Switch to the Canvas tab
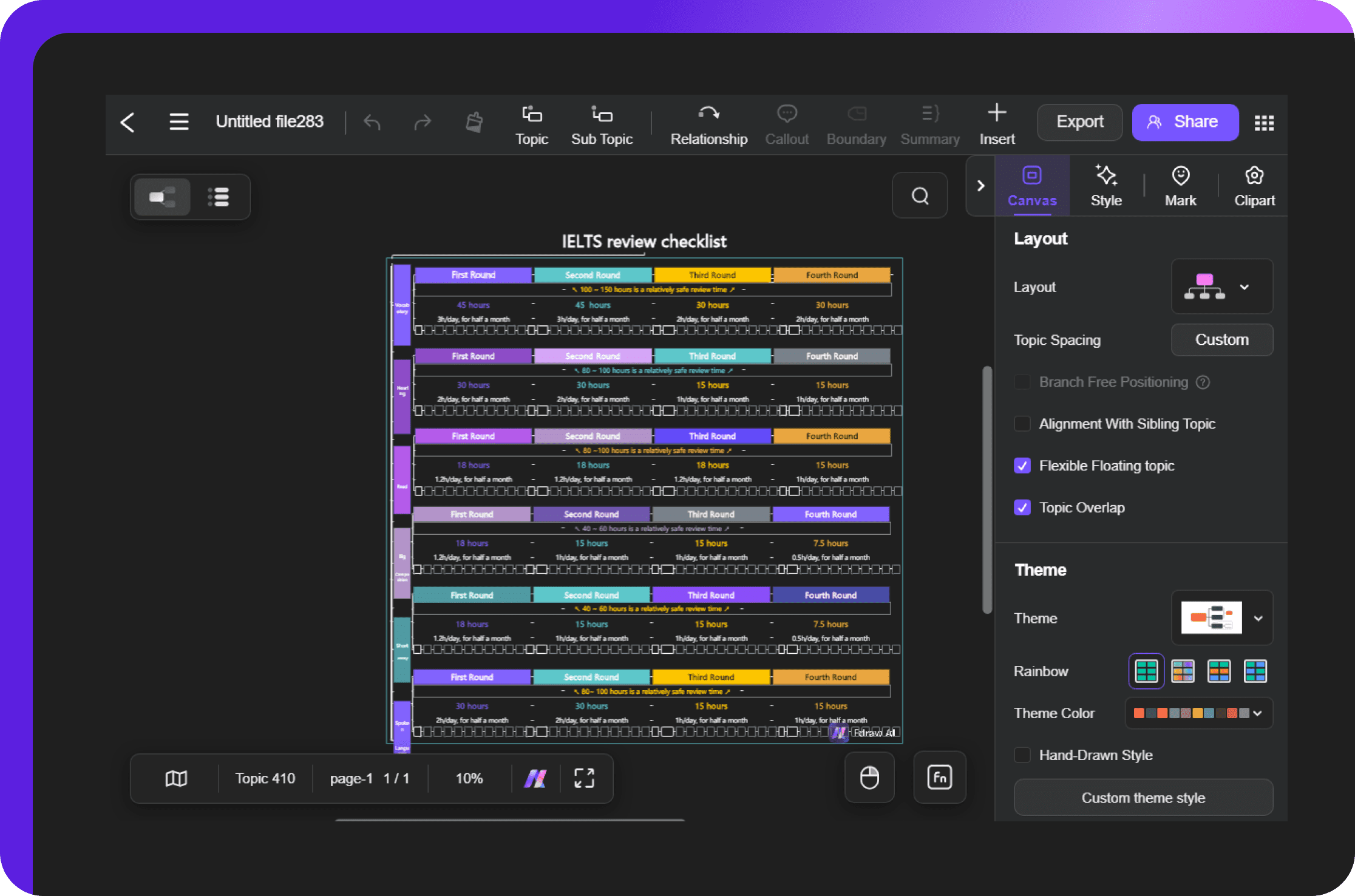 (x=1032, y=186)
